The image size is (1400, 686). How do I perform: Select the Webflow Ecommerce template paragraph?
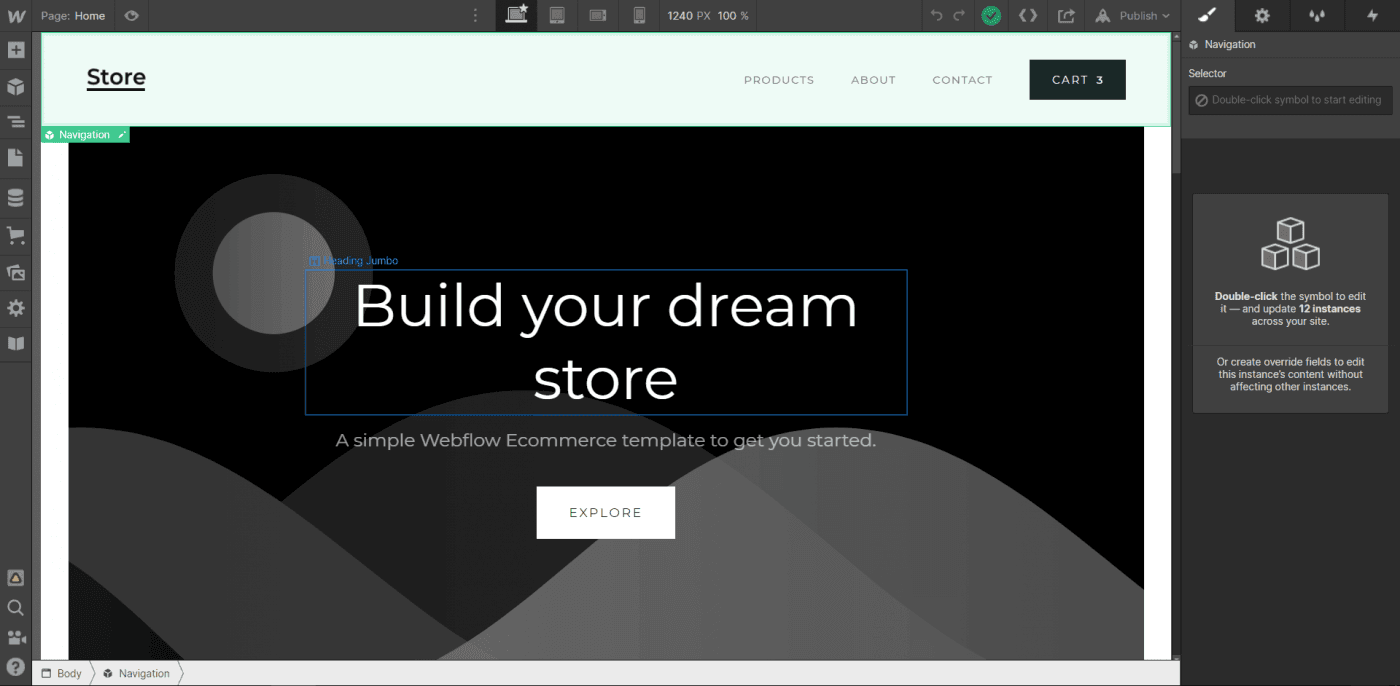[x=606, y=440]
